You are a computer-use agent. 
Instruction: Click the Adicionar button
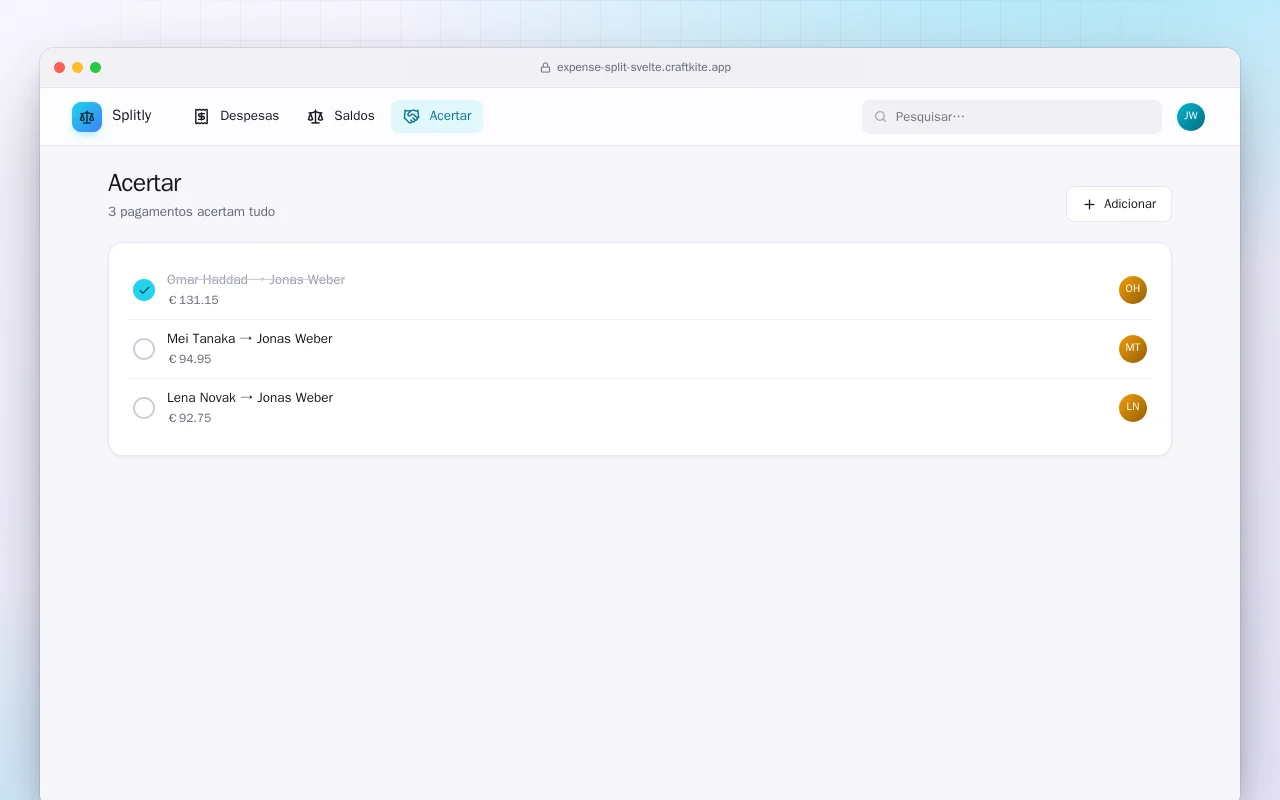click(x=1119, y=204)
